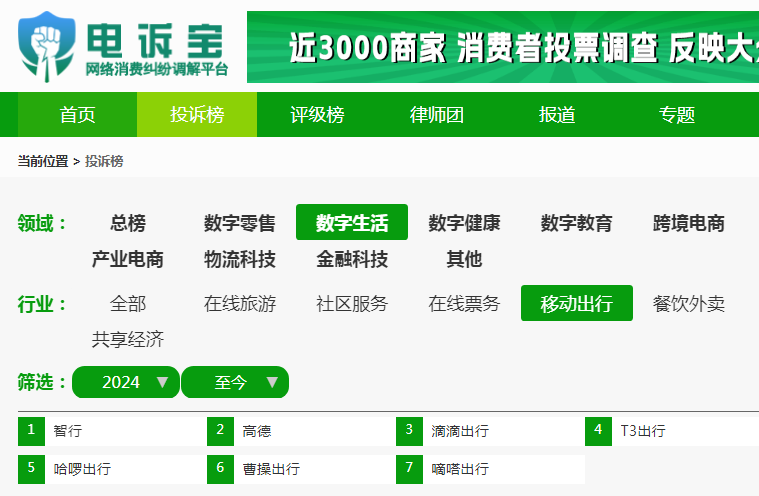Open the 报道 tab
This screenshot has height=496, width=759.
point(557,115)
